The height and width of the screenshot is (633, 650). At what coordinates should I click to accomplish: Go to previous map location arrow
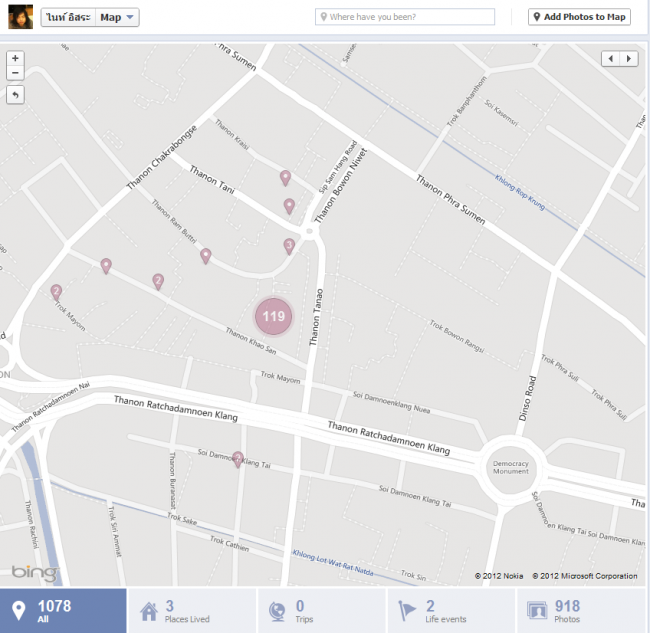(611, 58)
